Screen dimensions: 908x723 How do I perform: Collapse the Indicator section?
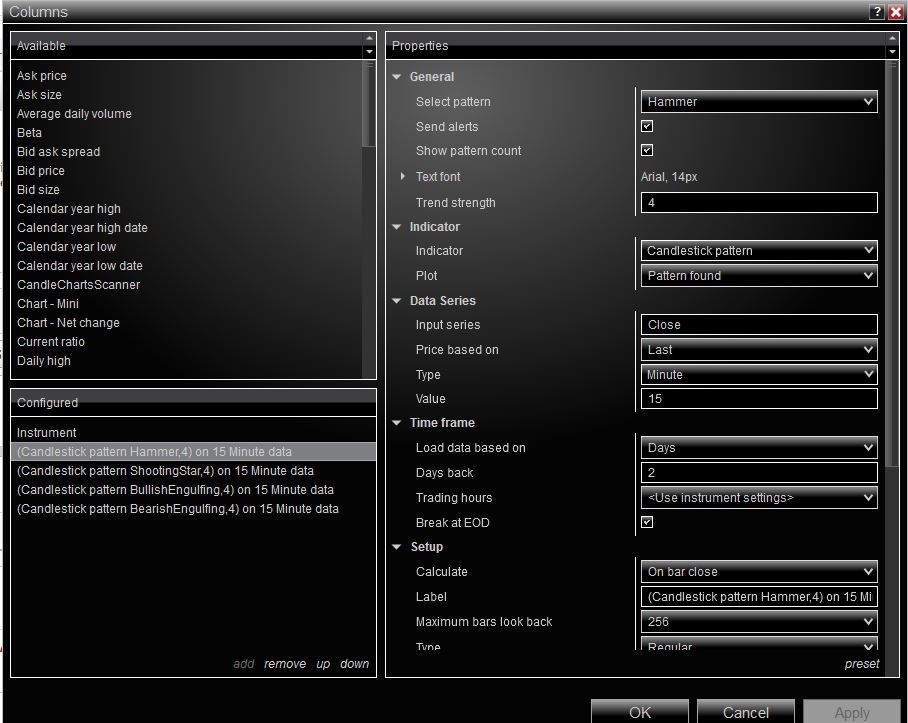click(x=397, y=227)
